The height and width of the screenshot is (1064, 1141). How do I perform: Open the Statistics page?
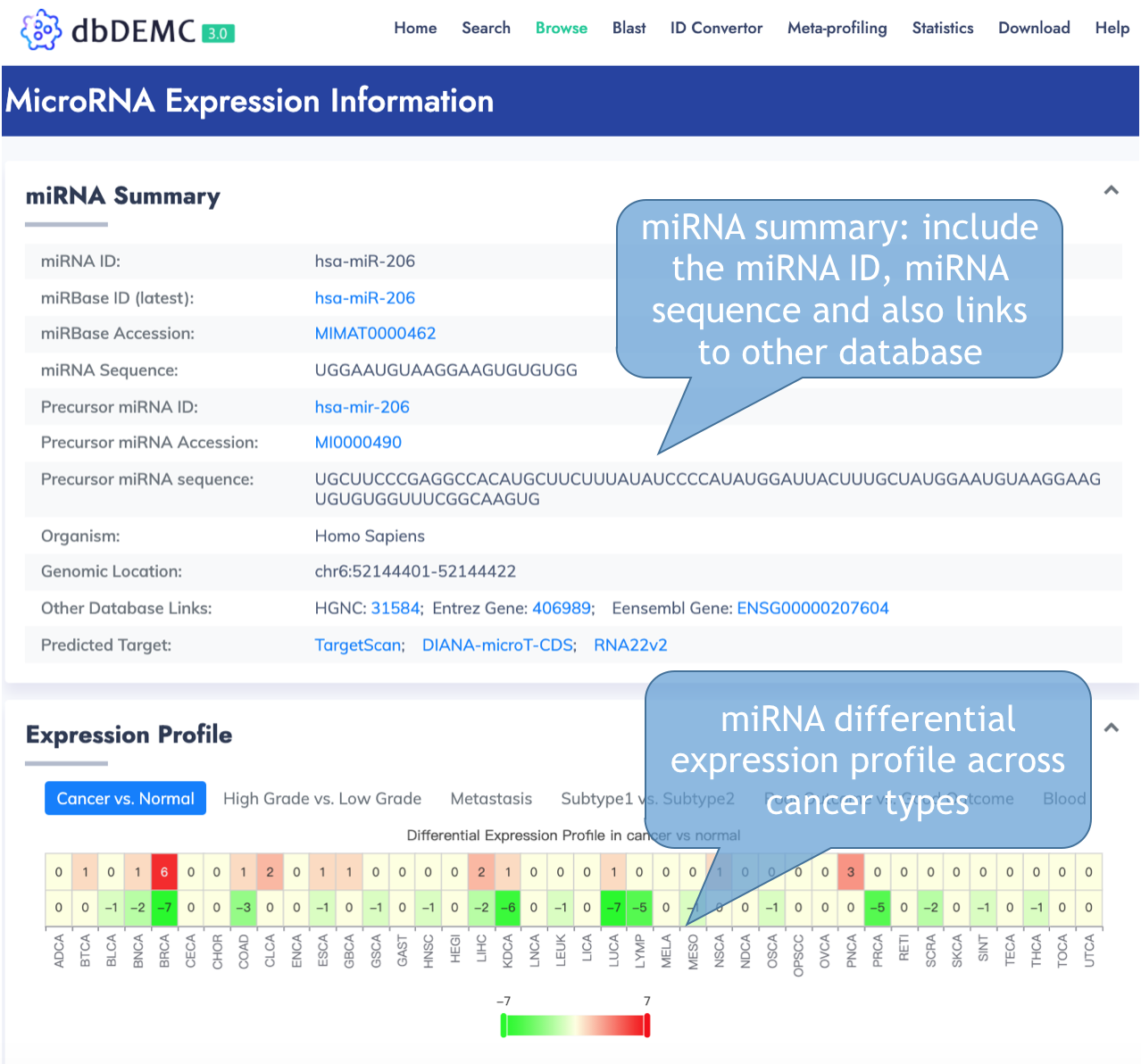click(x=943, y=28)
